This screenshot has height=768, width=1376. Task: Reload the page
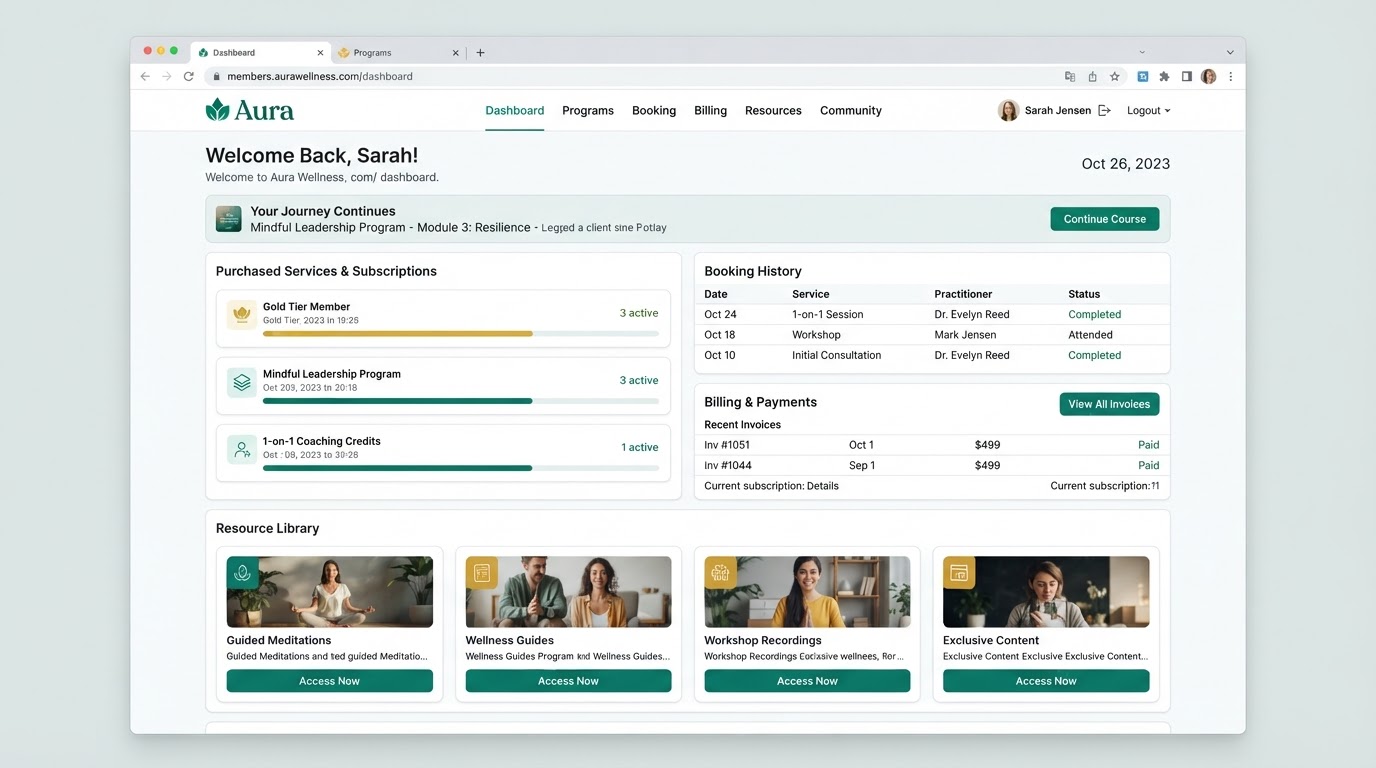pyautogui.click(x=188, y=76)
